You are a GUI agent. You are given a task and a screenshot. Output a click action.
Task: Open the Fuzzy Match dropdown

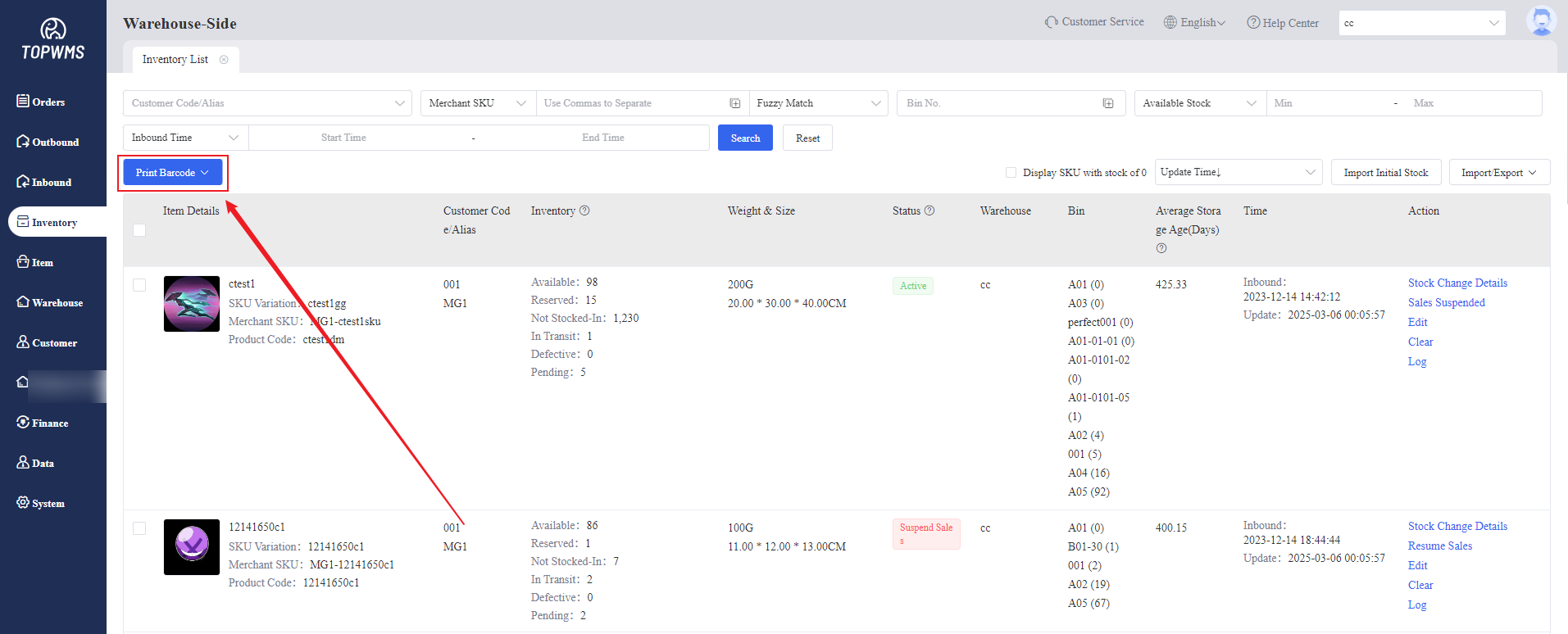(818, 103)
